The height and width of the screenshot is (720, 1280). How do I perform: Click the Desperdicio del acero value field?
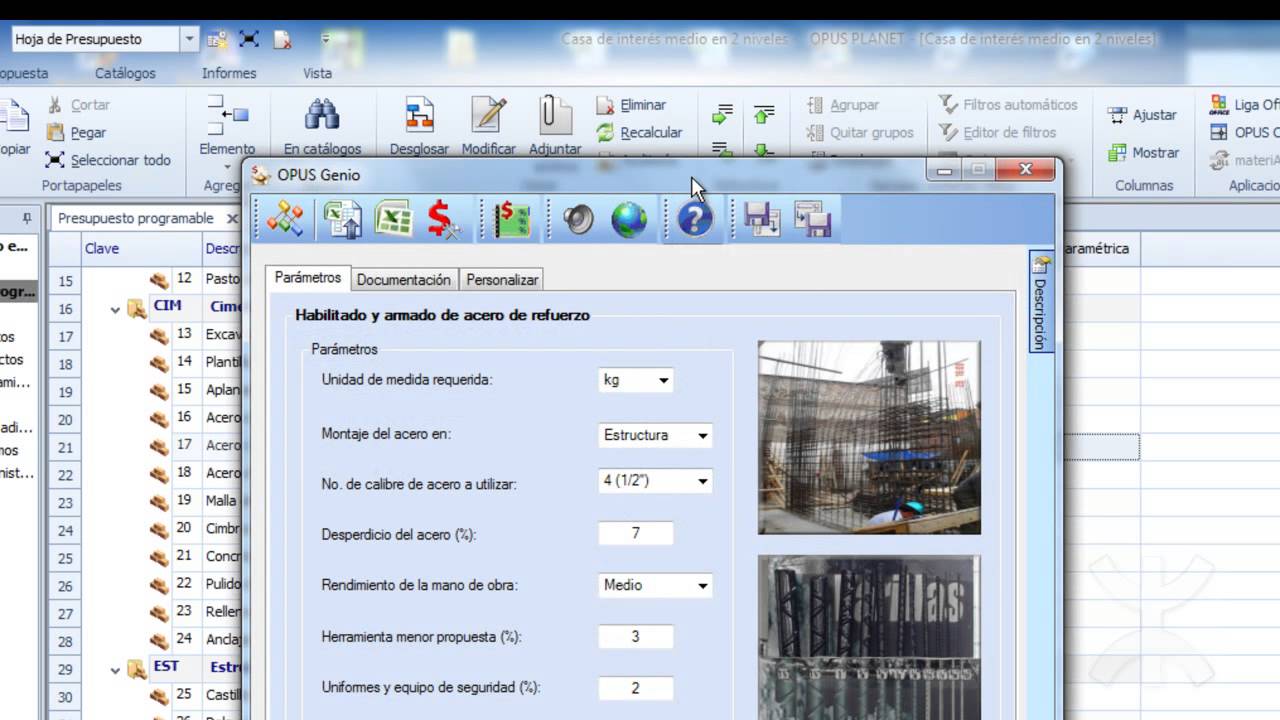tap(635, 533)
